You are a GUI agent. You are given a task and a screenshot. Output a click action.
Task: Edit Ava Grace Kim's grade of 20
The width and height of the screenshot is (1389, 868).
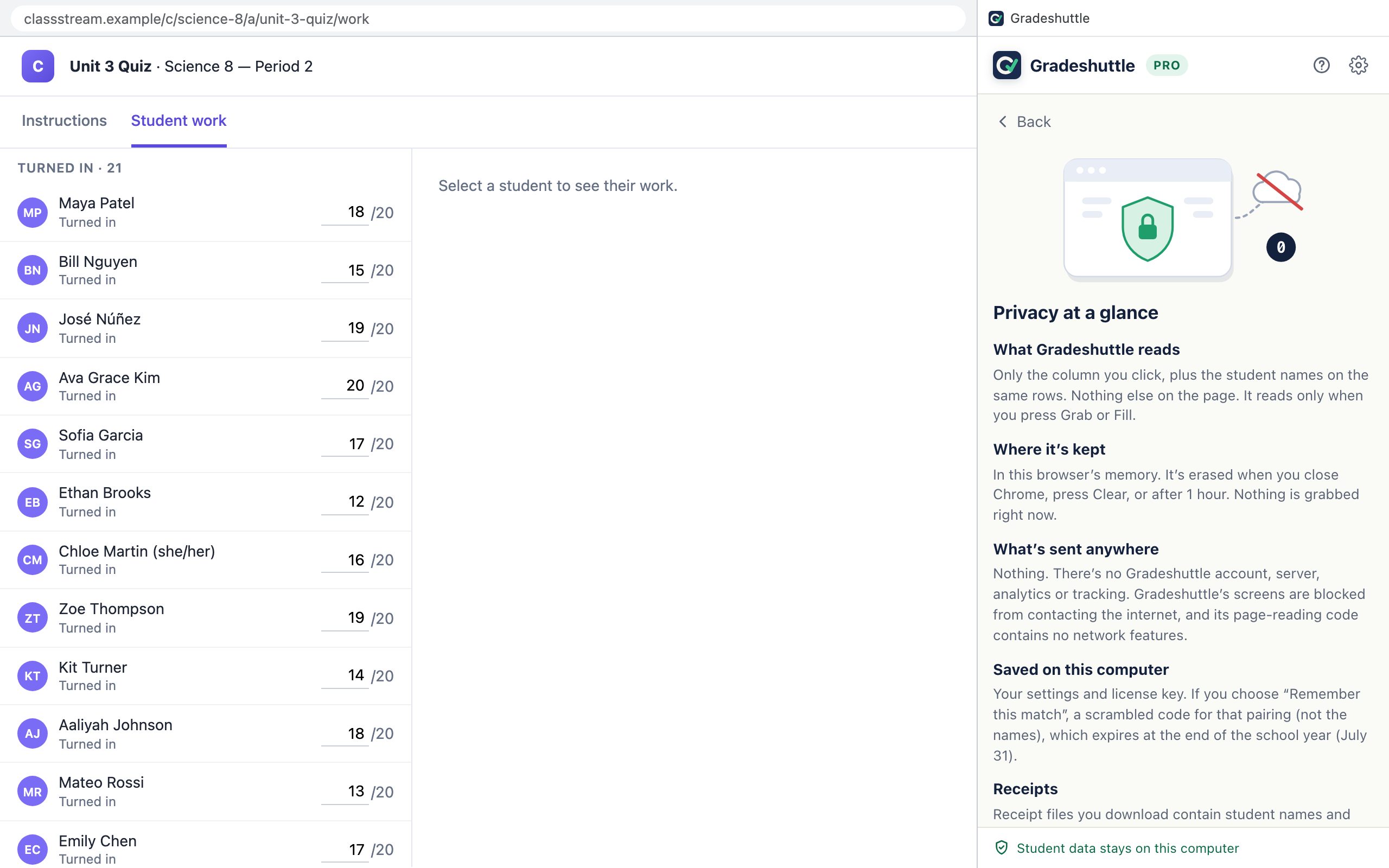pos(345,386)
